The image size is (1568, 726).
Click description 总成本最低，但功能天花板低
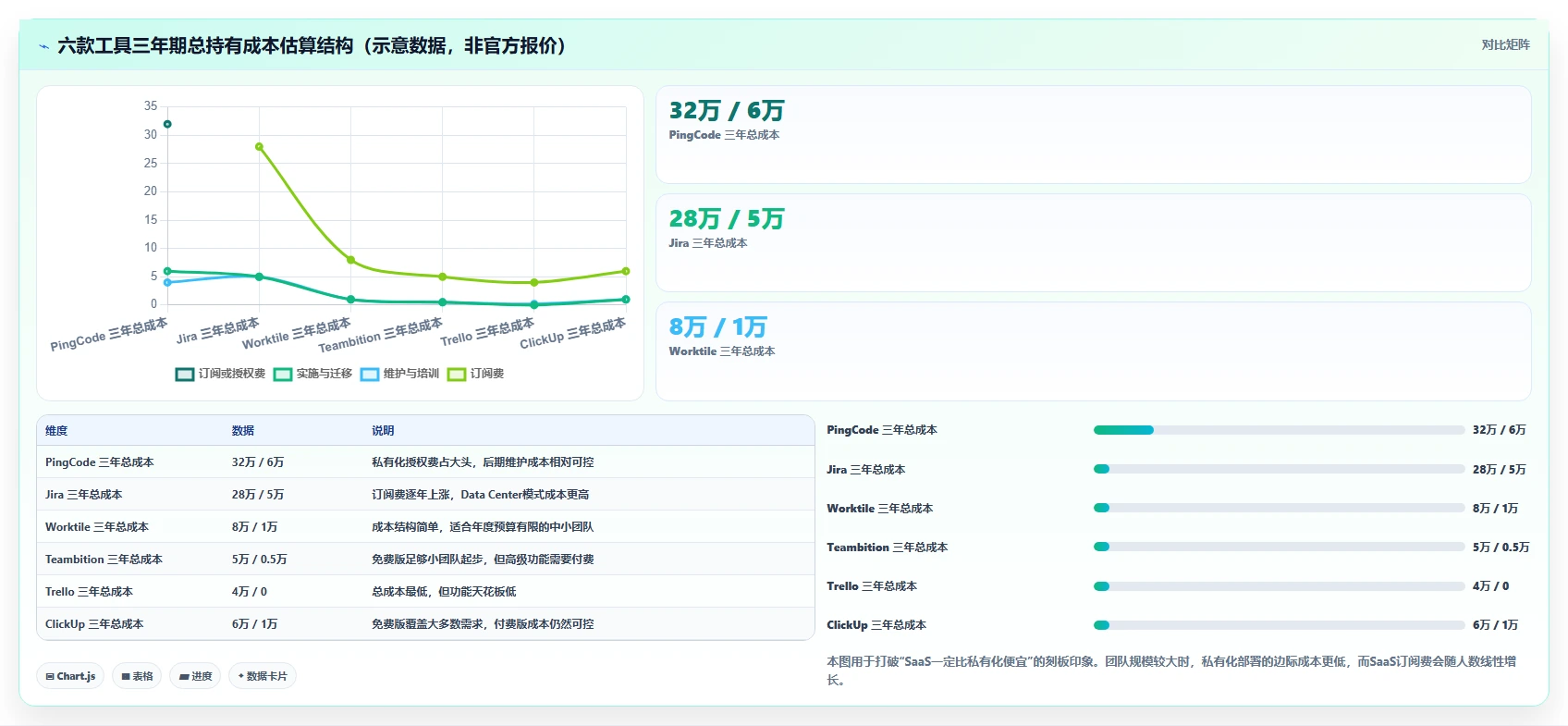point(444,592)
